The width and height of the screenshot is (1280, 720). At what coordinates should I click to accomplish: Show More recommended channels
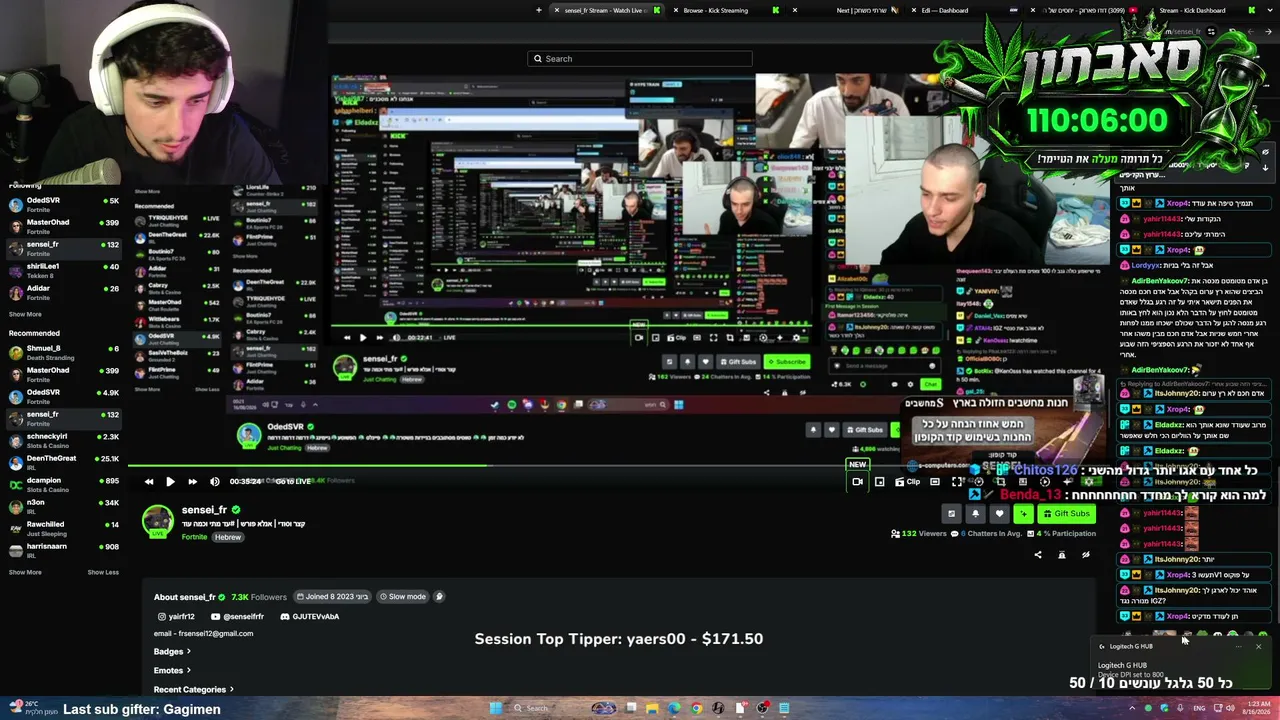pos(25,572)
